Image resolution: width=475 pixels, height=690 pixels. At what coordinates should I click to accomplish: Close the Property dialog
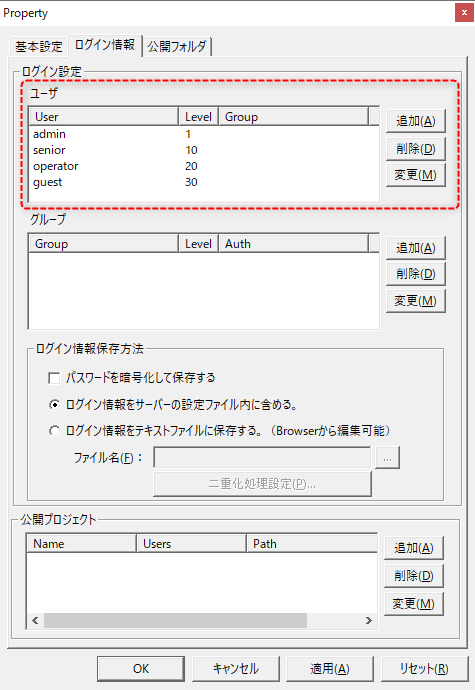point(464,13)
